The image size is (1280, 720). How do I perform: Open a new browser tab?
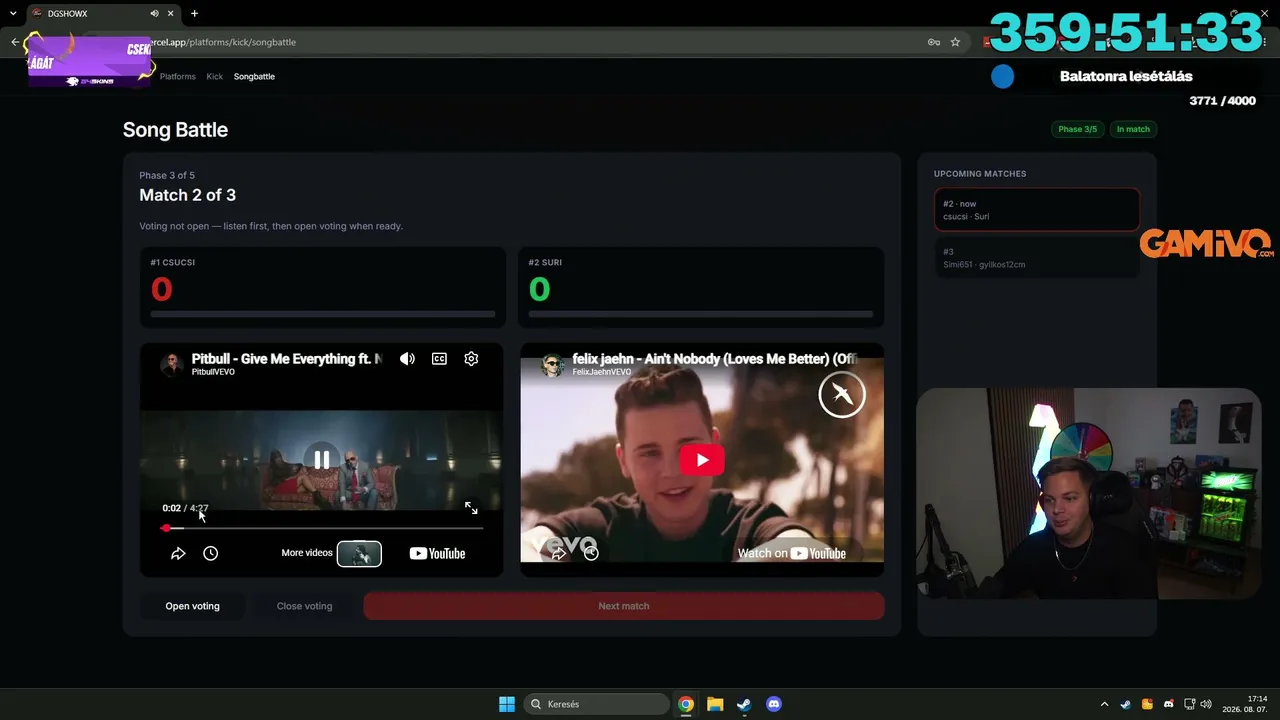pyautogui.click(x=194, y=13)
